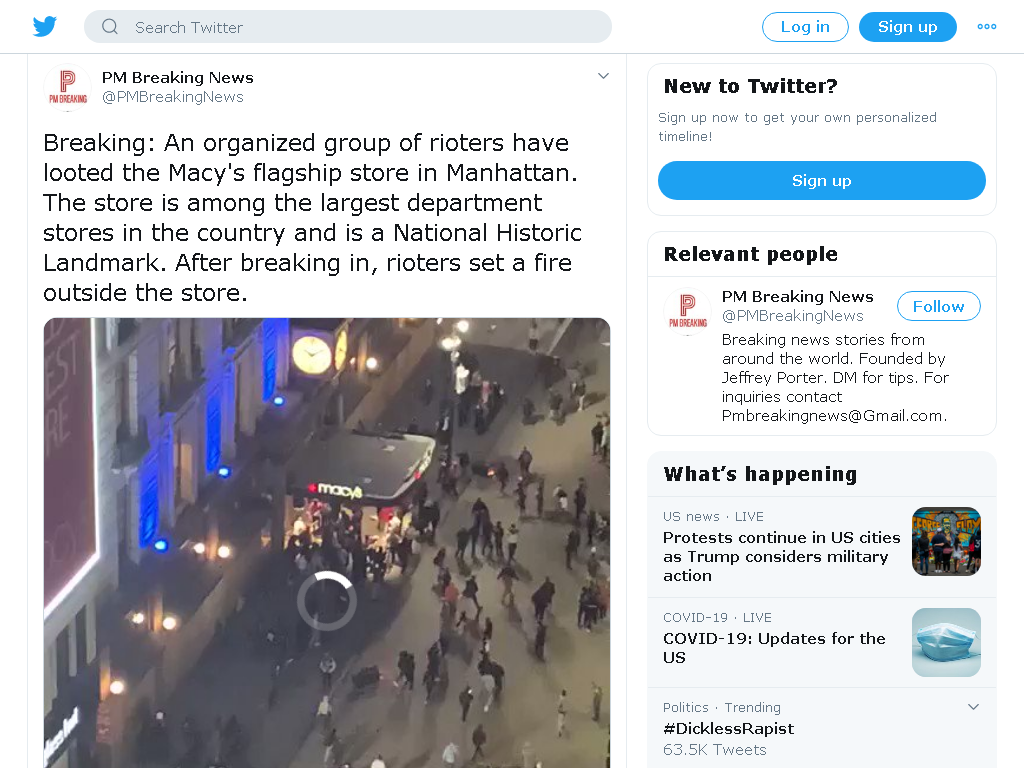
Task: Click the Log in button
Action: (x=805, y=27)
